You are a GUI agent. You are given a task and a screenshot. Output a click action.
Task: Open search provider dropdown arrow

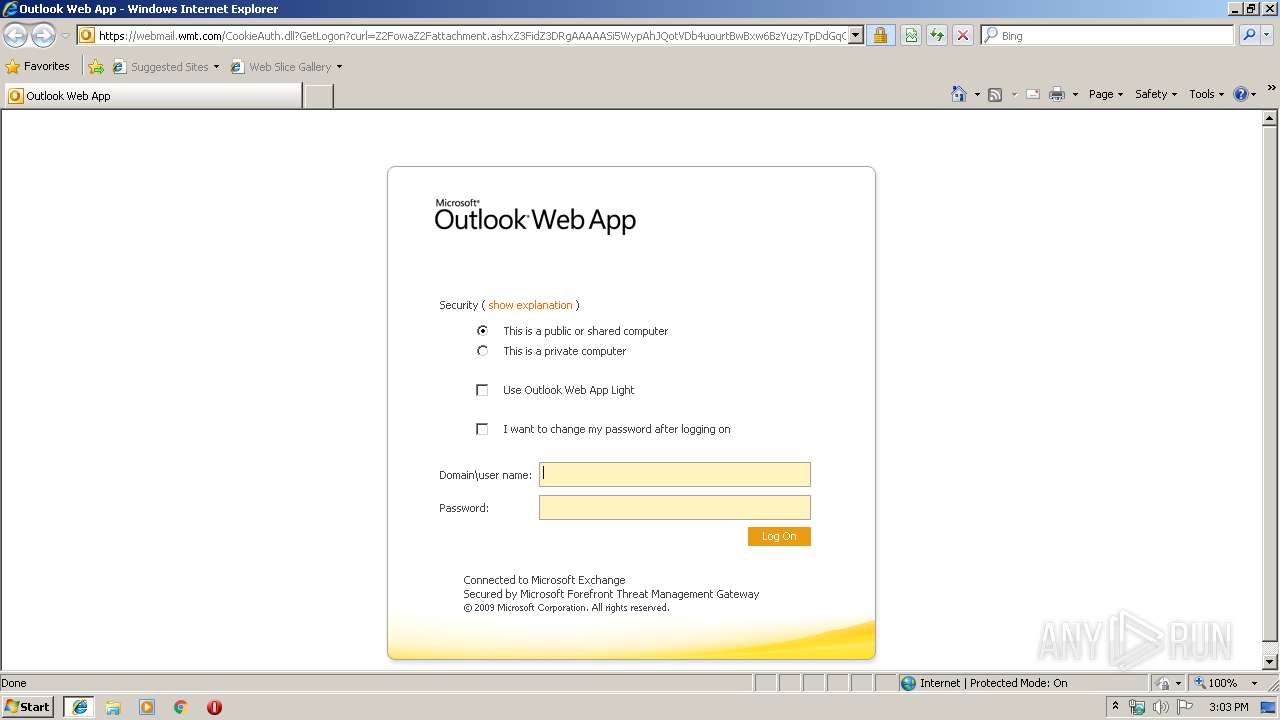[x=1269, y=35]
